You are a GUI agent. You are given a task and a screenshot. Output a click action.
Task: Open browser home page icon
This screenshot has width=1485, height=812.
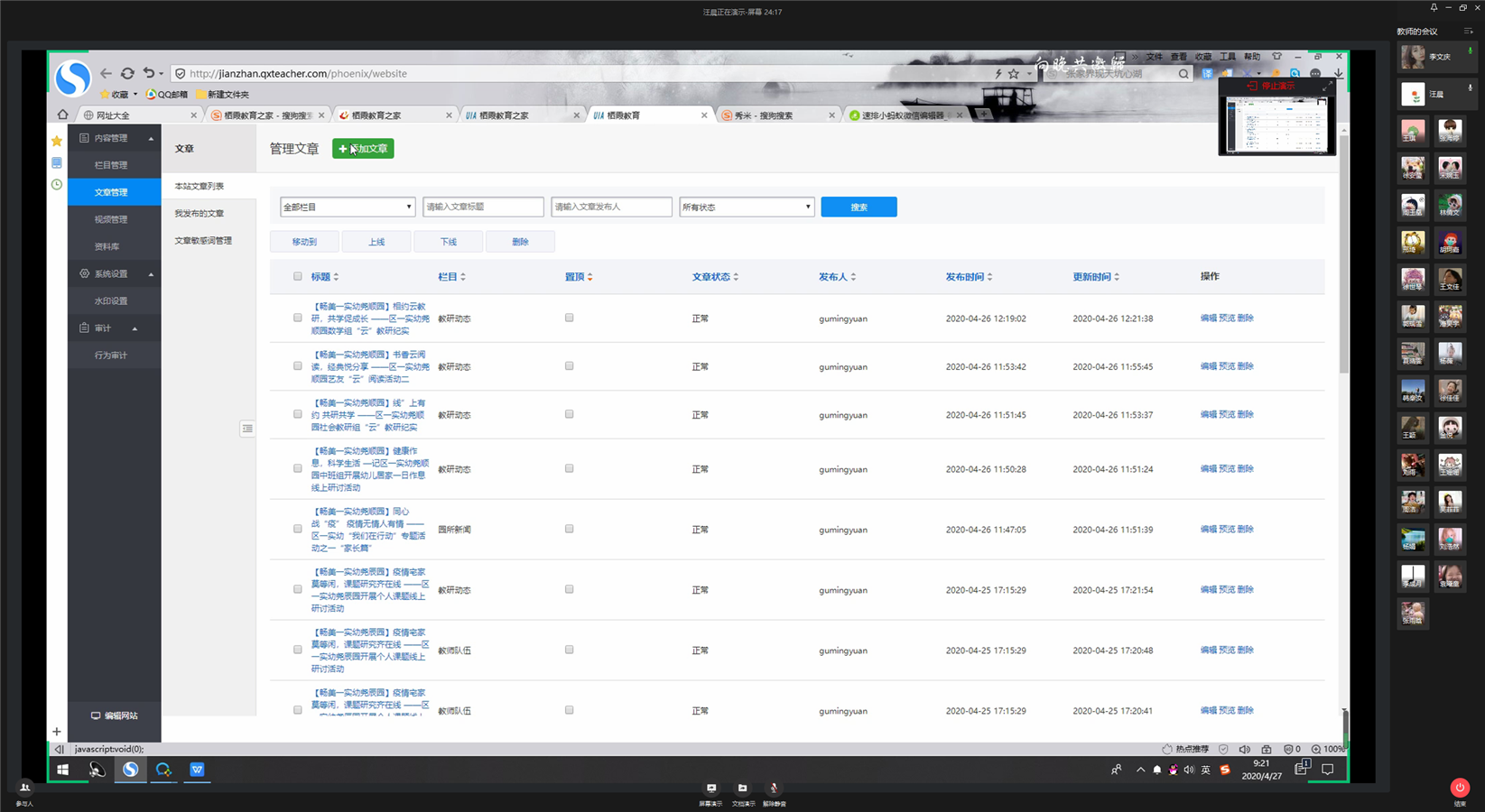pyautogui.click(x=62, y=115)
